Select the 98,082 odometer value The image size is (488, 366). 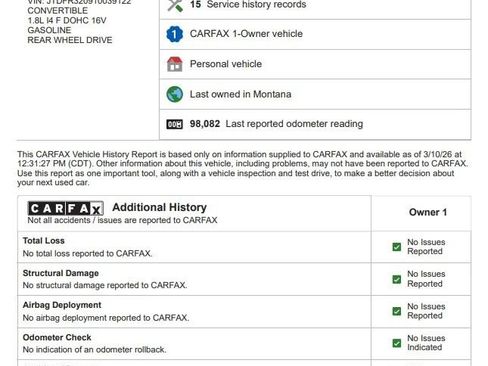pos(205,124)
